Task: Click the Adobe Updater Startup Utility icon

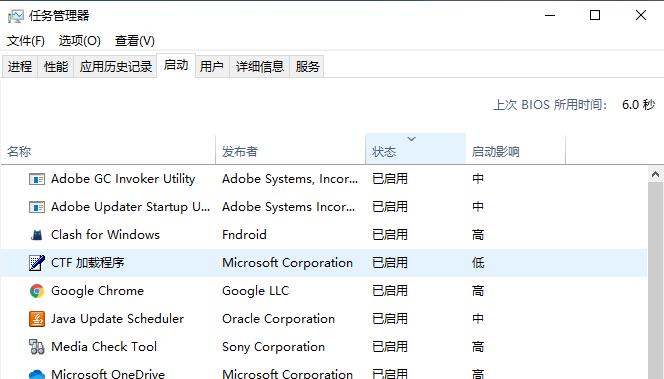Action: click(x=37, y=207)
